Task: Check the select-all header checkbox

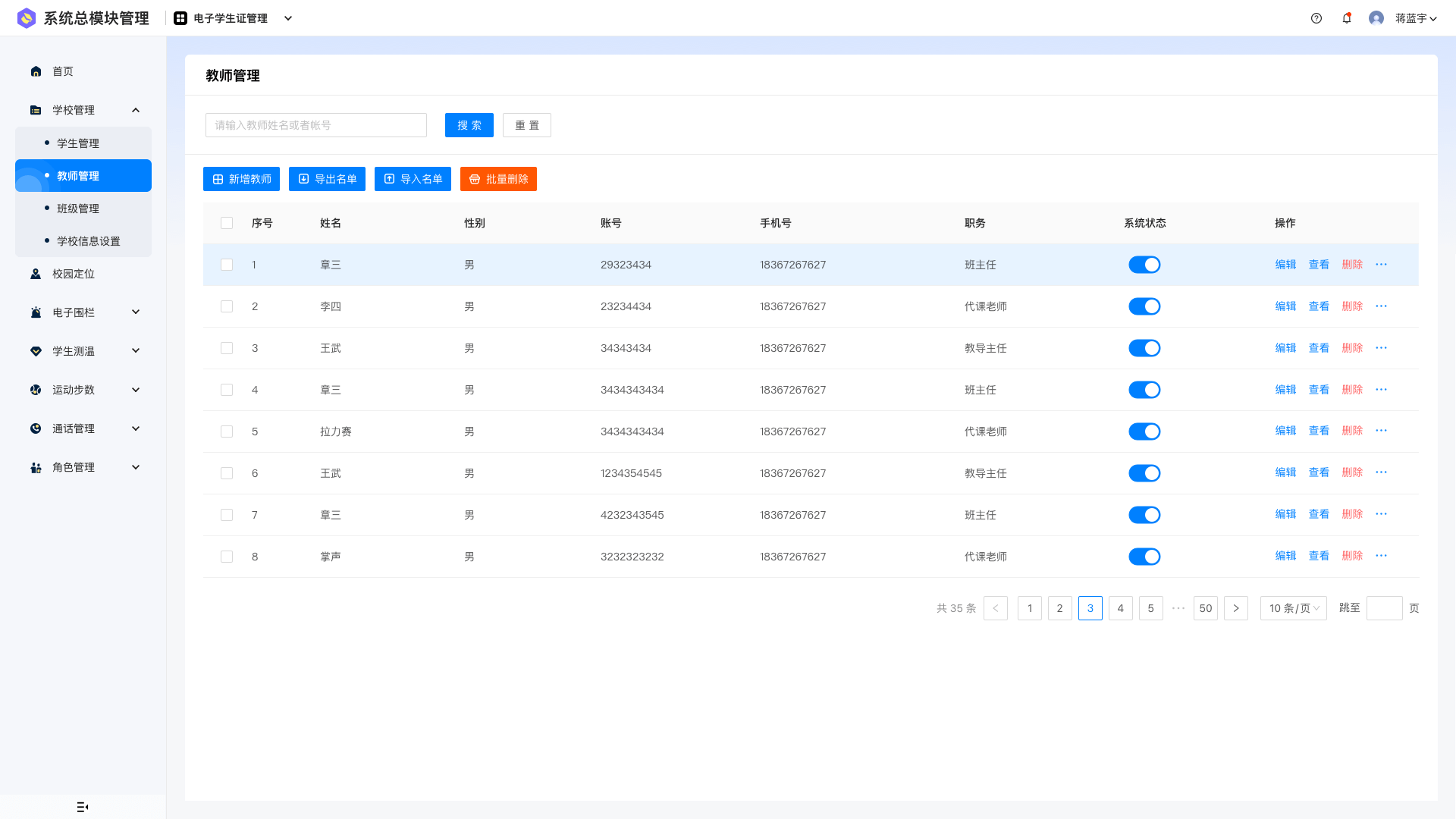Action: click(x=227, y=223)
